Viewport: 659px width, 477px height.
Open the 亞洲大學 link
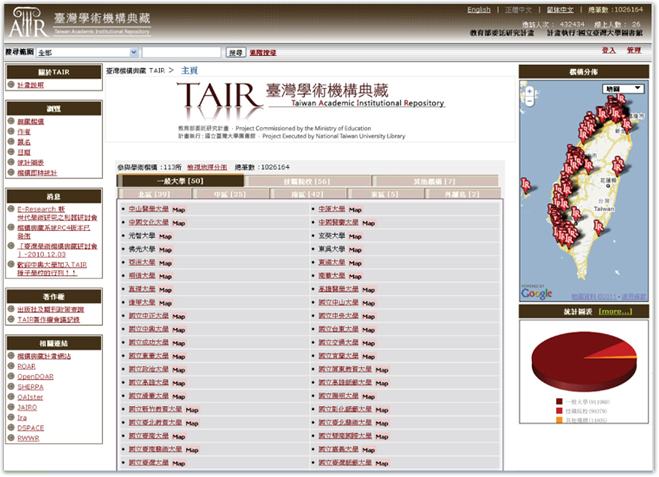click(x=142, y=262)
